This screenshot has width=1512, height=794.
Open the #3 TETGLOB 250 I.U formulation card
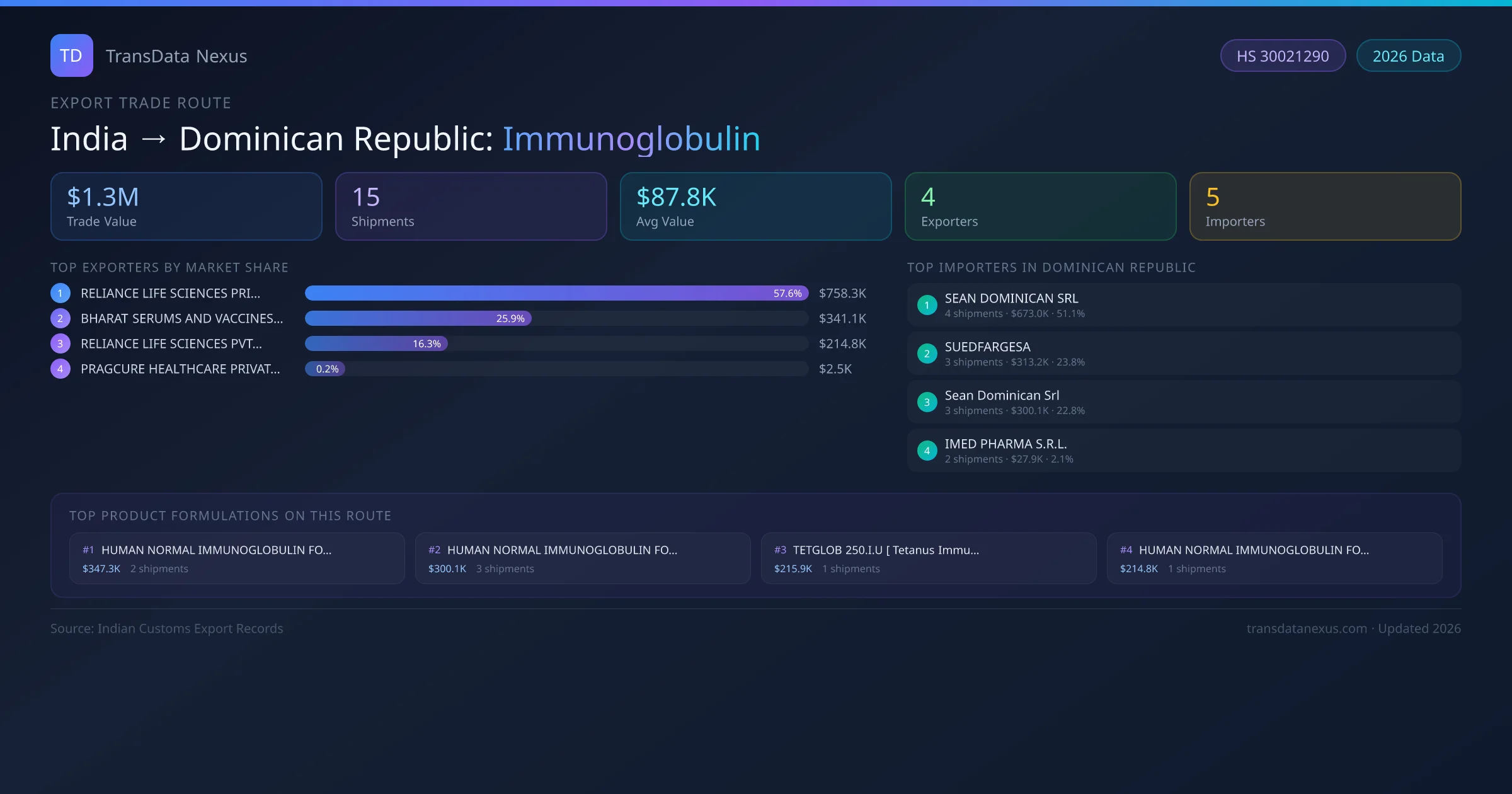coord(928,558)
